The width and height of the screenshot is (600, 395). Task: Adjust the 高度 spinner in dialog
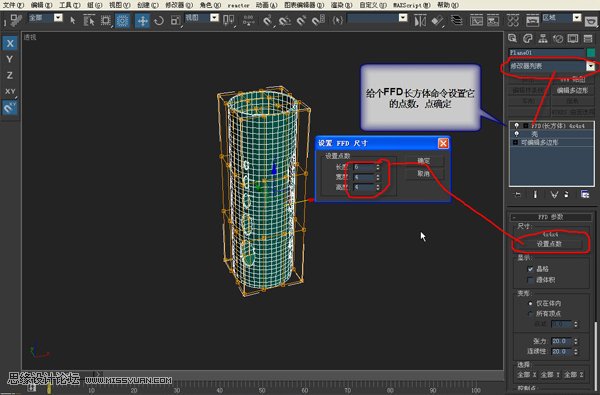tap(378, 187)
